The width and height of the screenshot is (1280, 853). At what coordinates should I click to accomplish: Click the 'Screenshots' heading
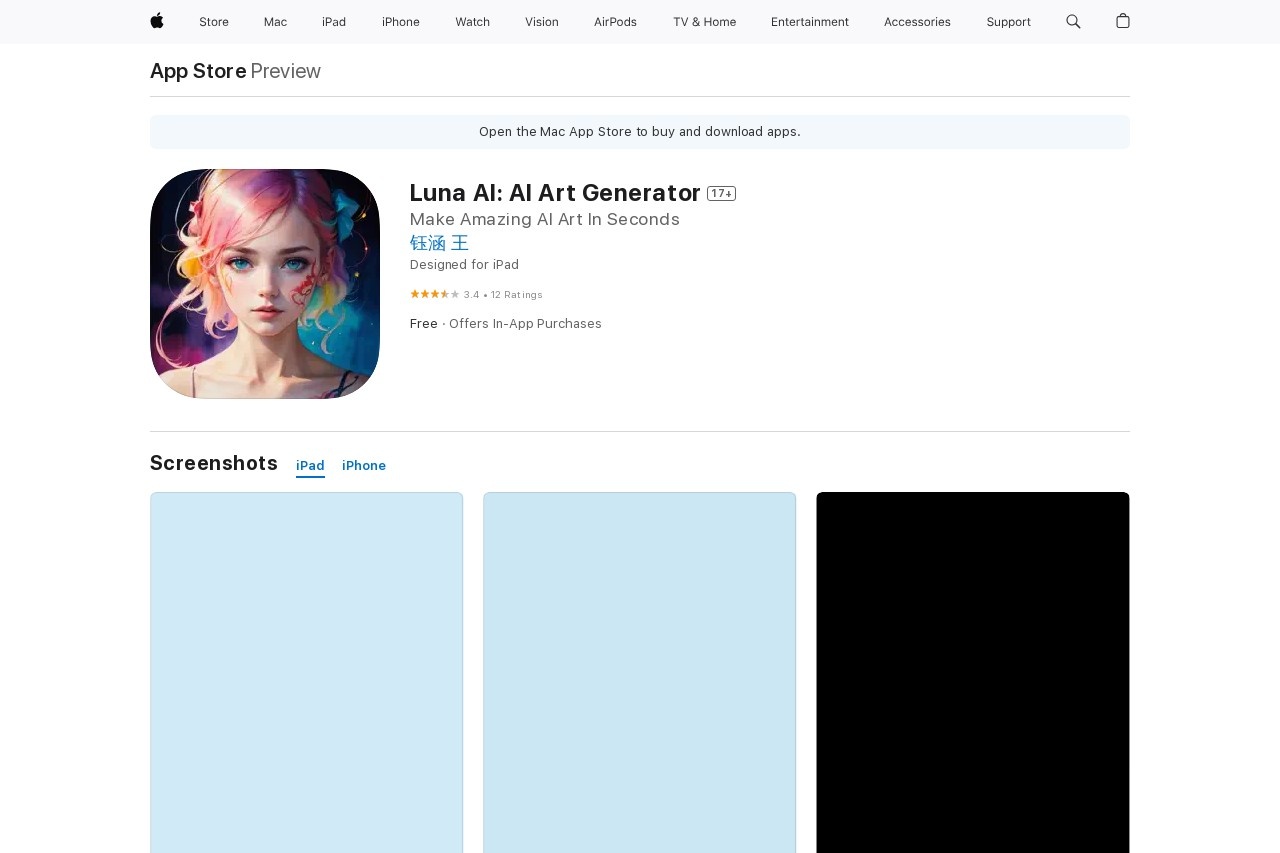pyautogui.click(x=214, y=463)
